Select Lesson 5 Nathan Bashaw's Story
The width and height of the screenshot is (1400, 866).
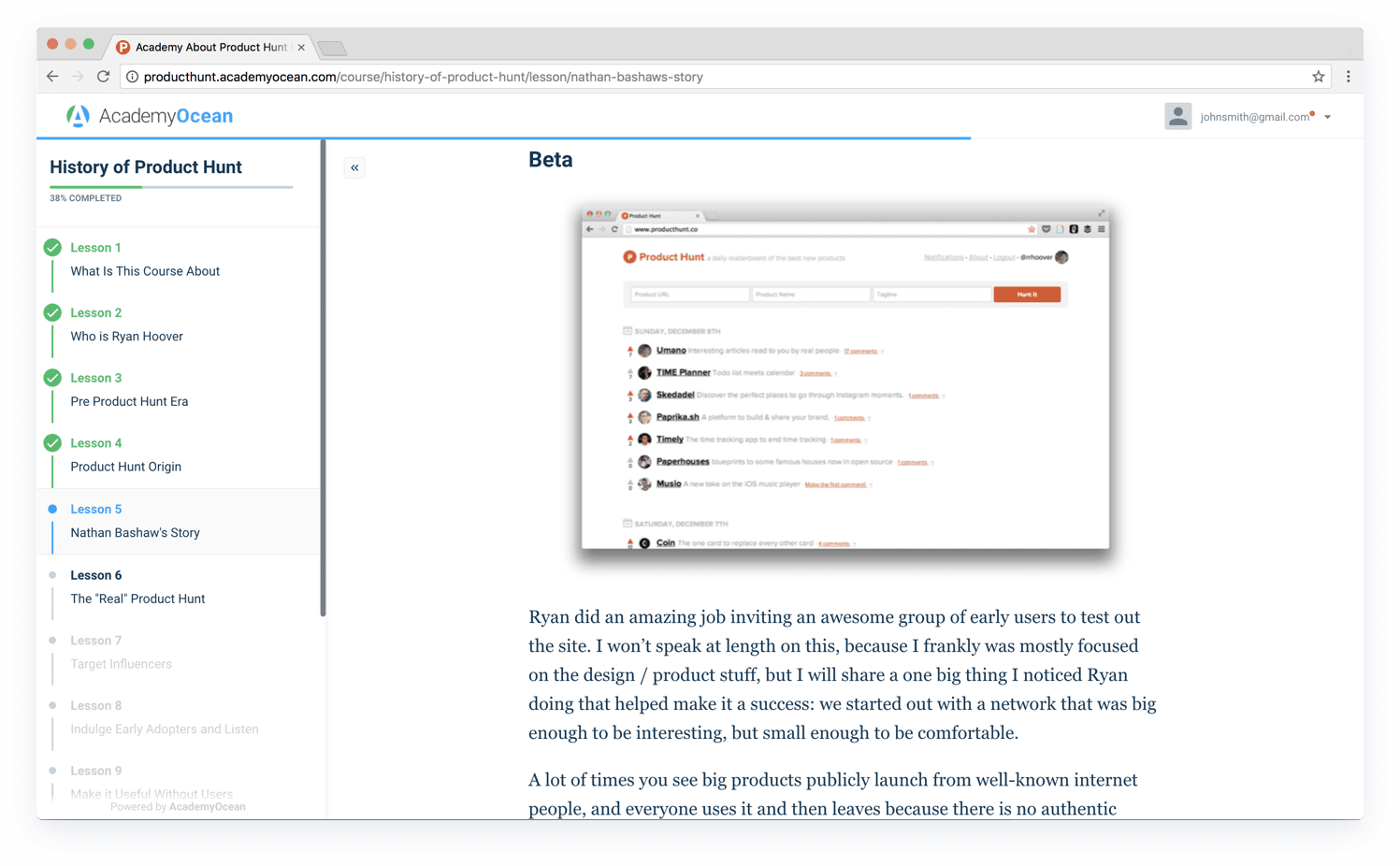179,521
